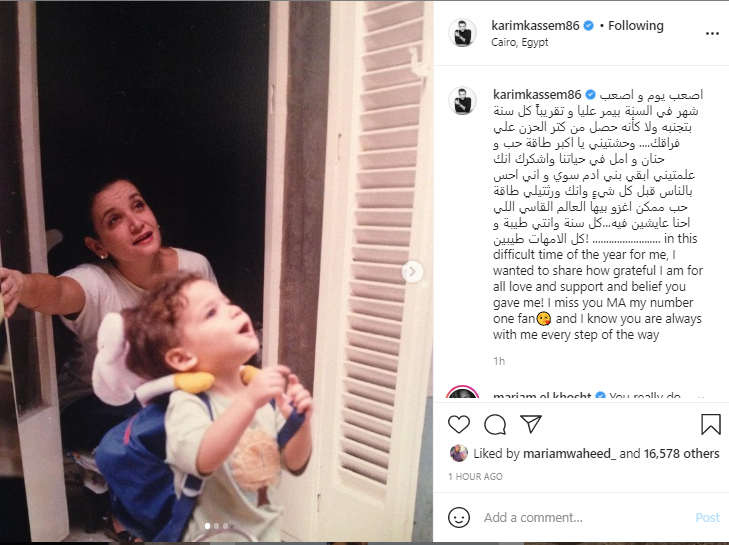Screen dimensions: 729x545
Task: Open emoji picker smiley icon
Action: click(x=458, y=517)
